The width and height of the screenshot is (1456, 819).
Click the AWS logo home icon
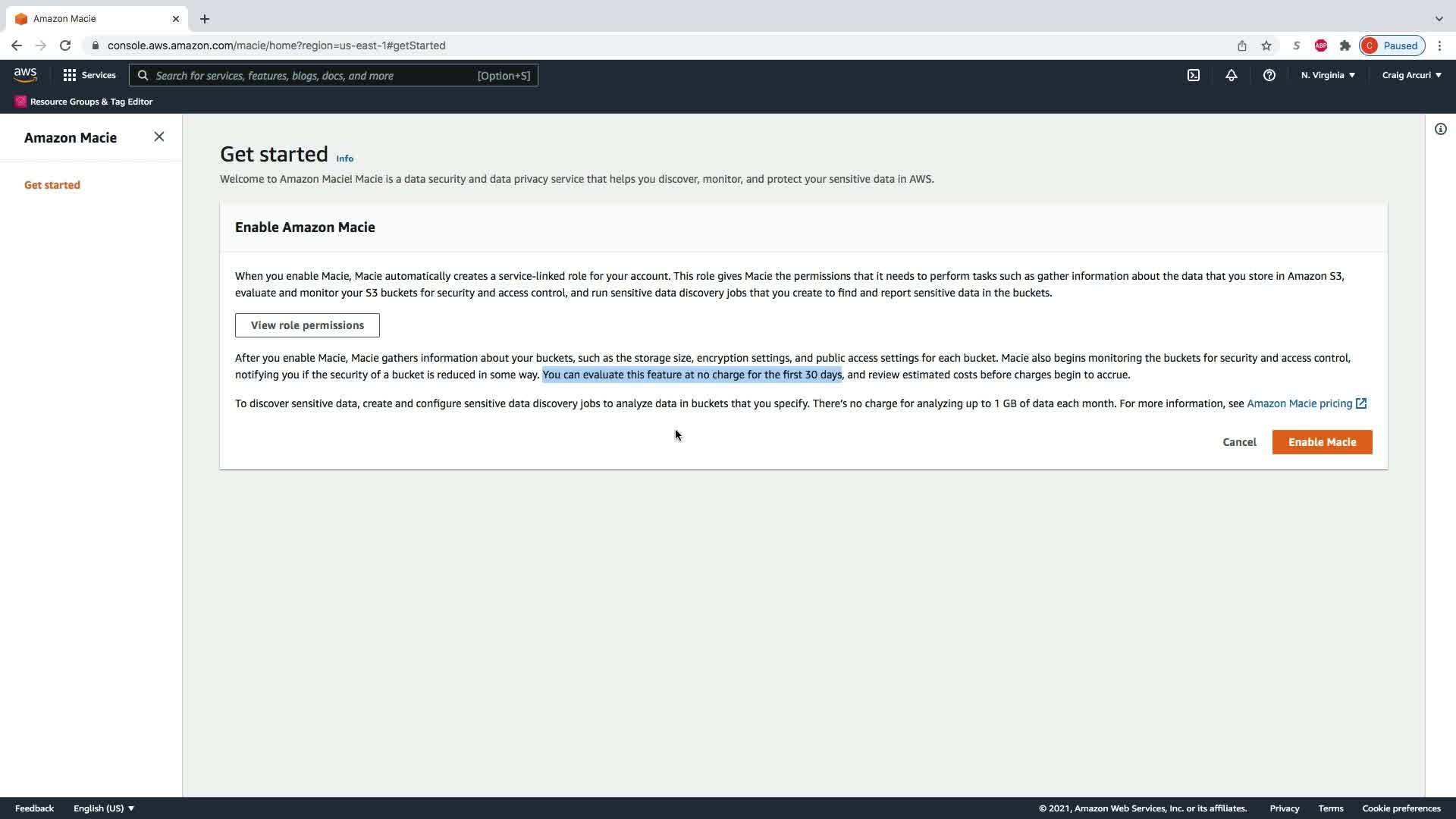(x=25, y=75)
